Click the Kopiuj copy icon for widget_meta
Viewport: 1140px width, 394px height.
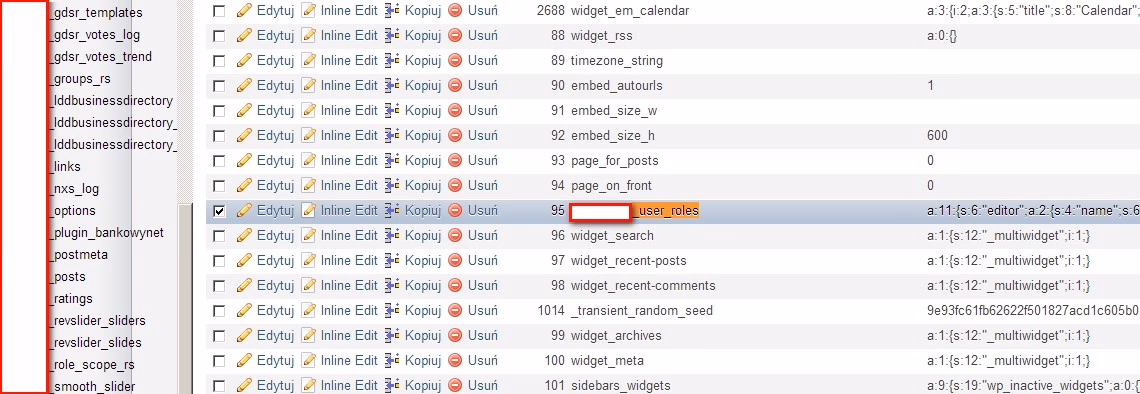pyautogui.click(x=393, y=360)
